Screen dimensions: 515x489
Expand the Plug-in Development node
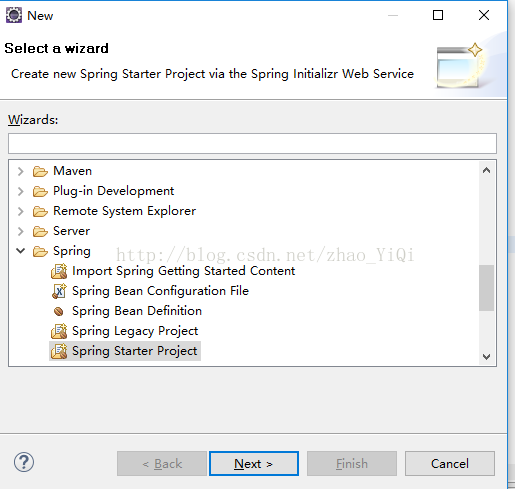point(21,191)
